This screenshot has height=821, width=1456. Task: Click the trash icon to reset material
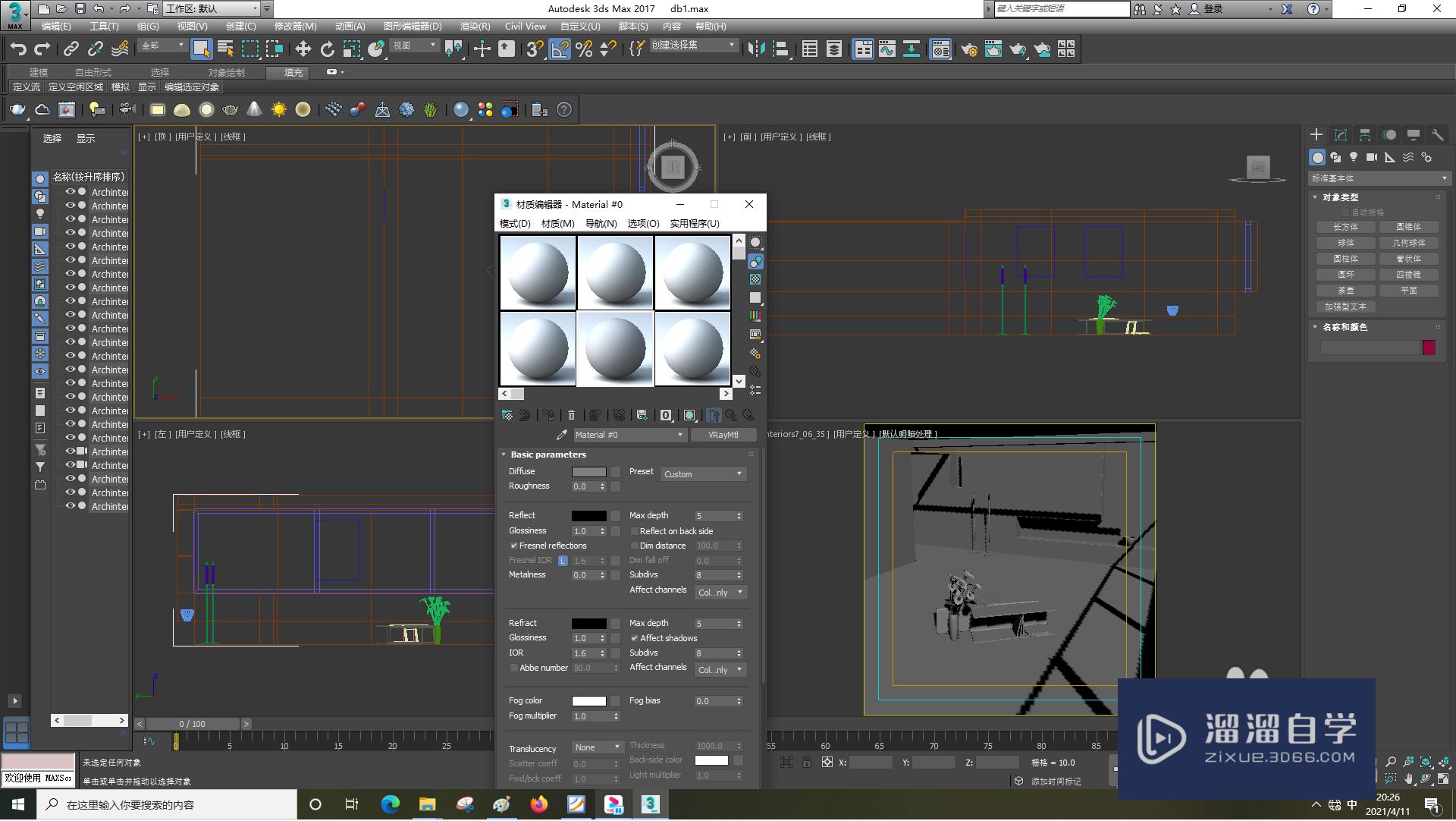pyautogui.click(x=571, y=415)
